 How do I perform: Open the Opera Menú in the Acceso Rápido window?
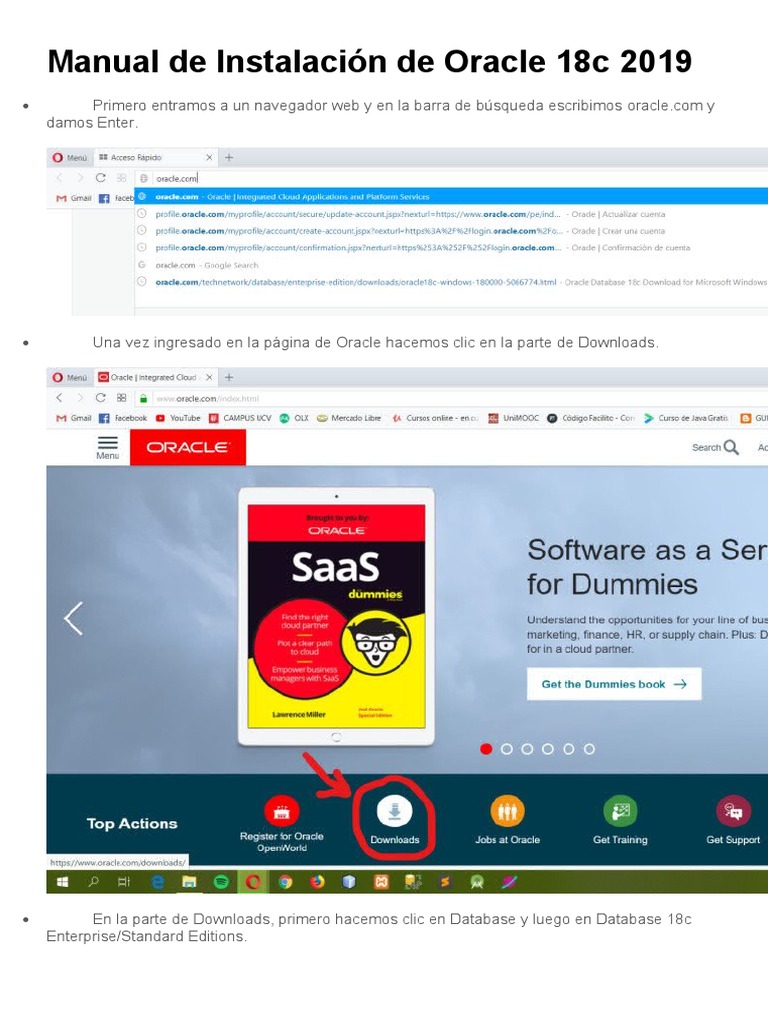tap(69, 157)
